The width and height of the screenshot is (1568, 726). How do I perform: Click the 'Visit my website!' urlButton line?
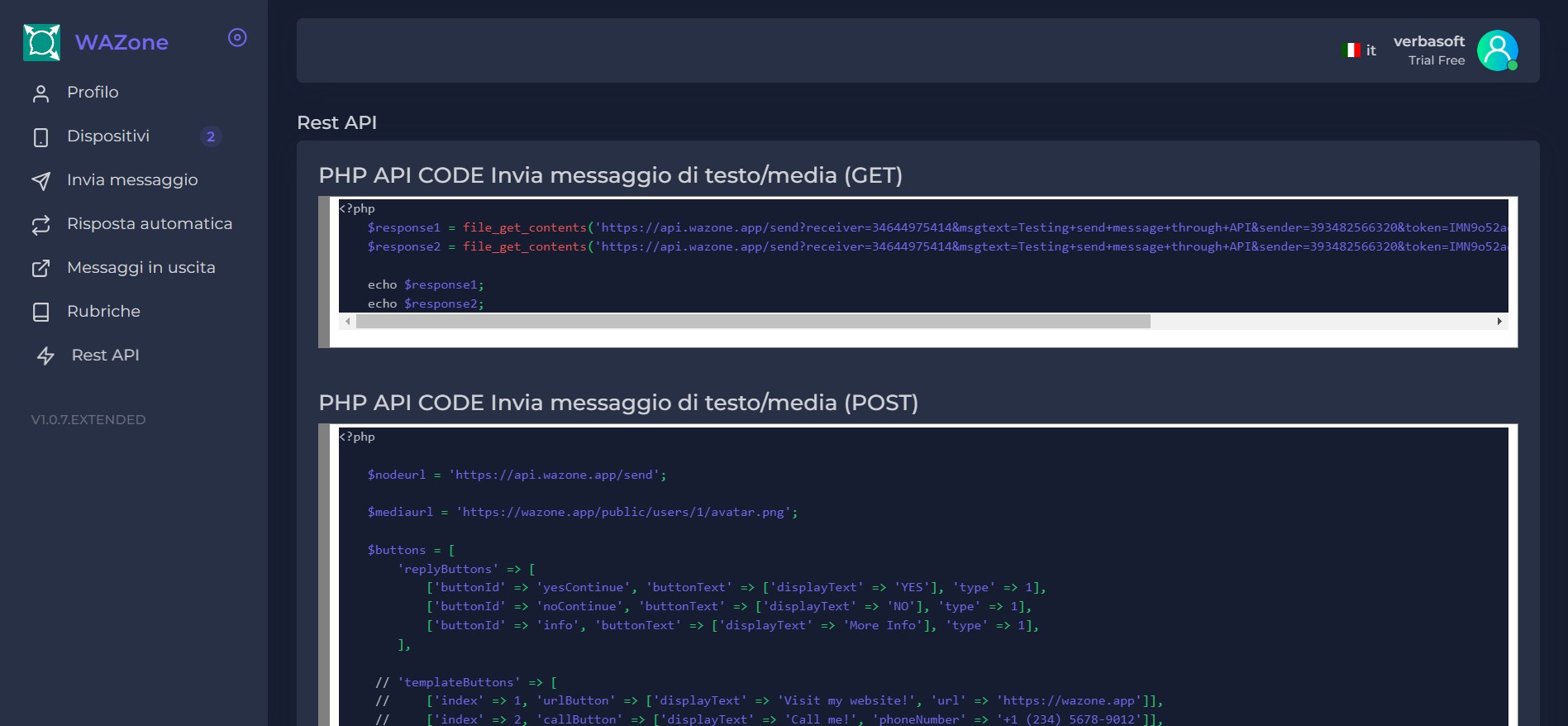(770, 700)
